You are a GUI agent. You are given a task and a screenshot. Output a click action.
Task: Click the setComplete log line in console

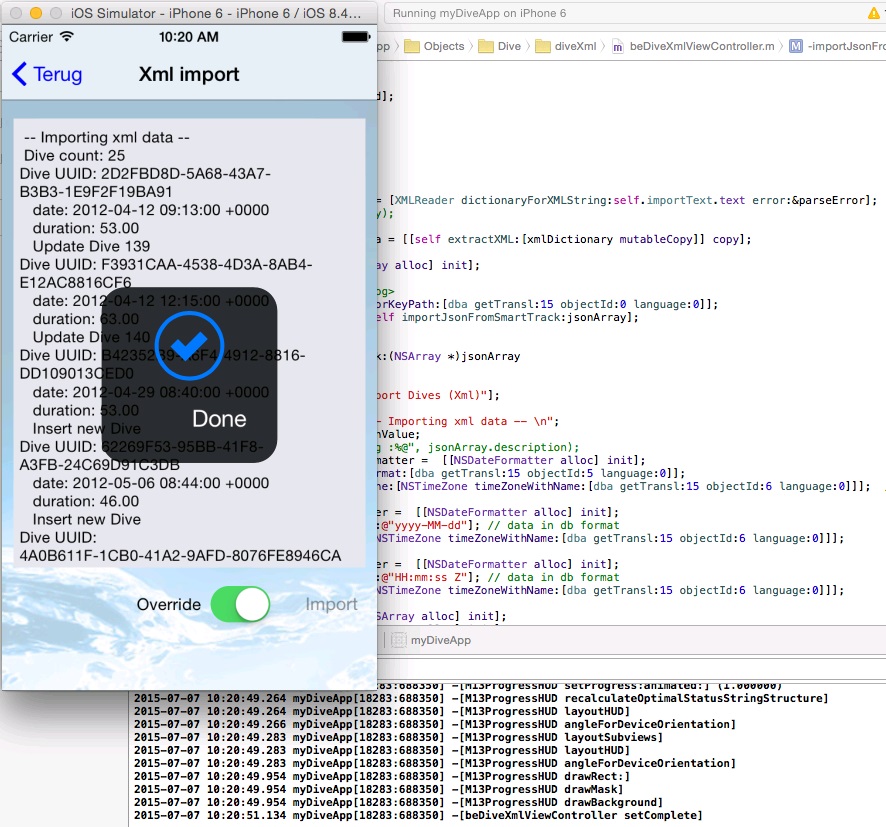[x=418, y=815]
